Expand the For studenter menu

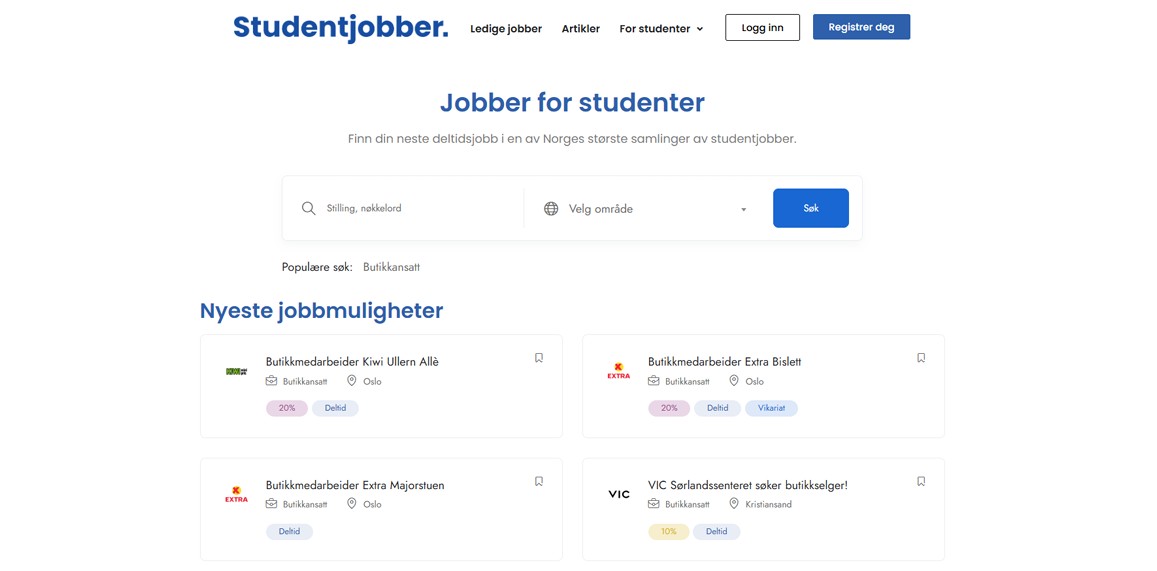tap(661, 29)
